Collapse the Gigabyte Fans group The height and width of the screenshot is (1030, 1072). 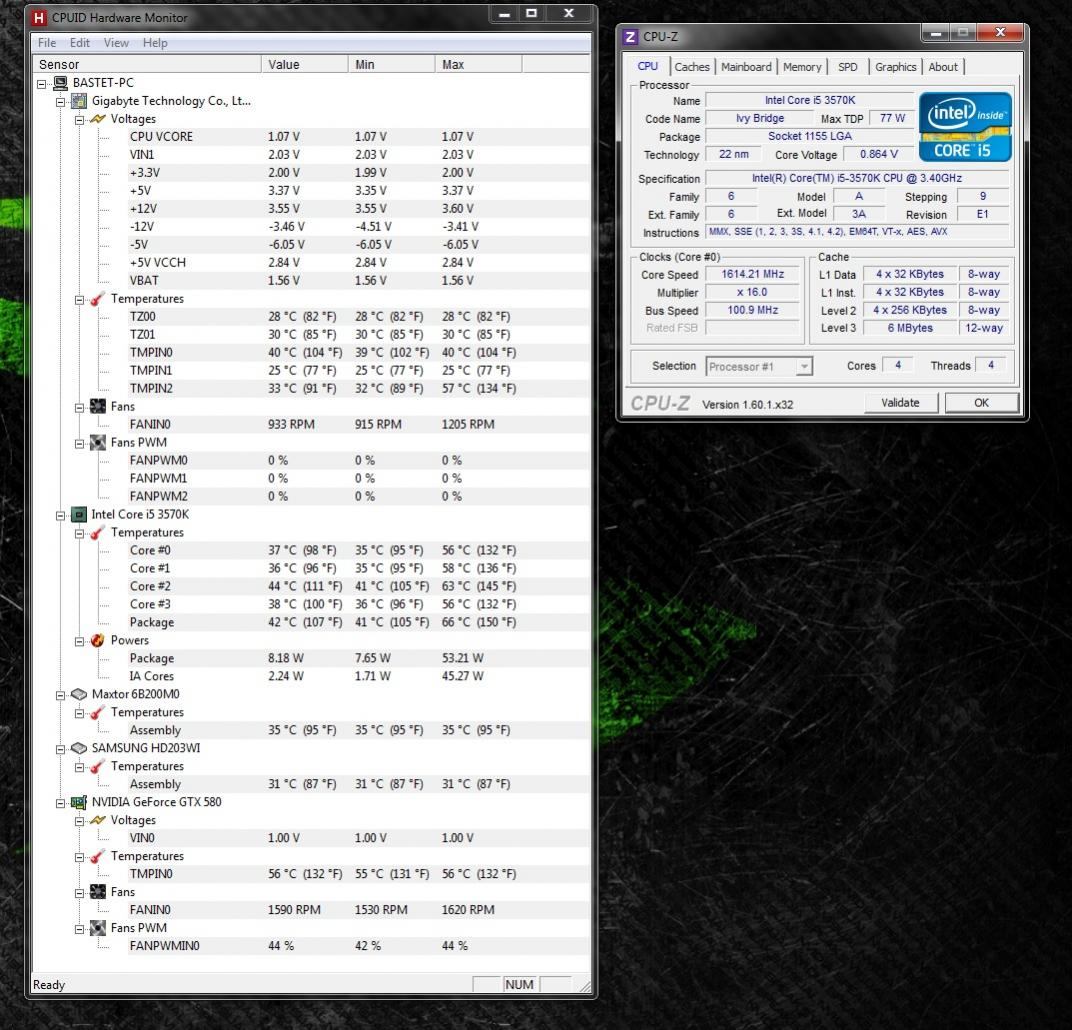coord(79,408)
